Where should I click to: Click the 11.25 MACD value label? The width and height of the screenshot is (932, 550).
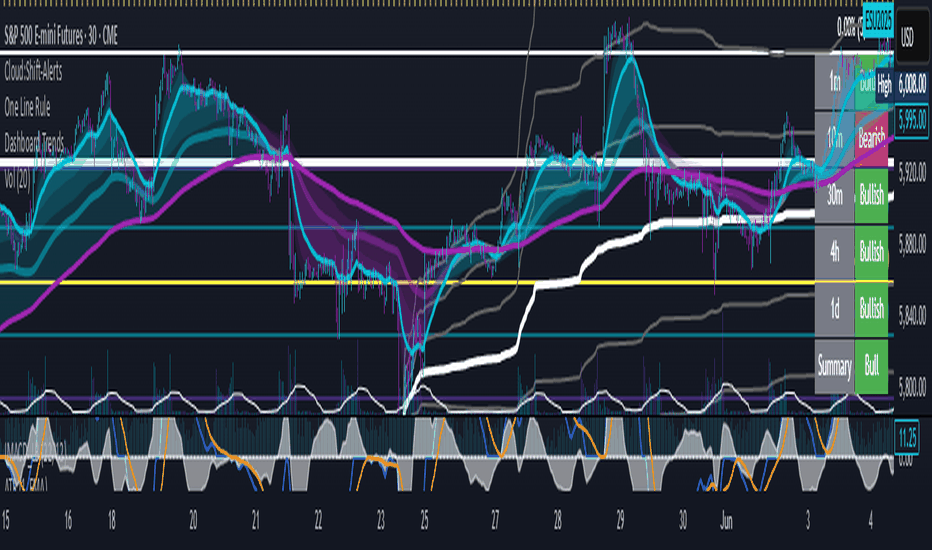[x=907, y=439]
